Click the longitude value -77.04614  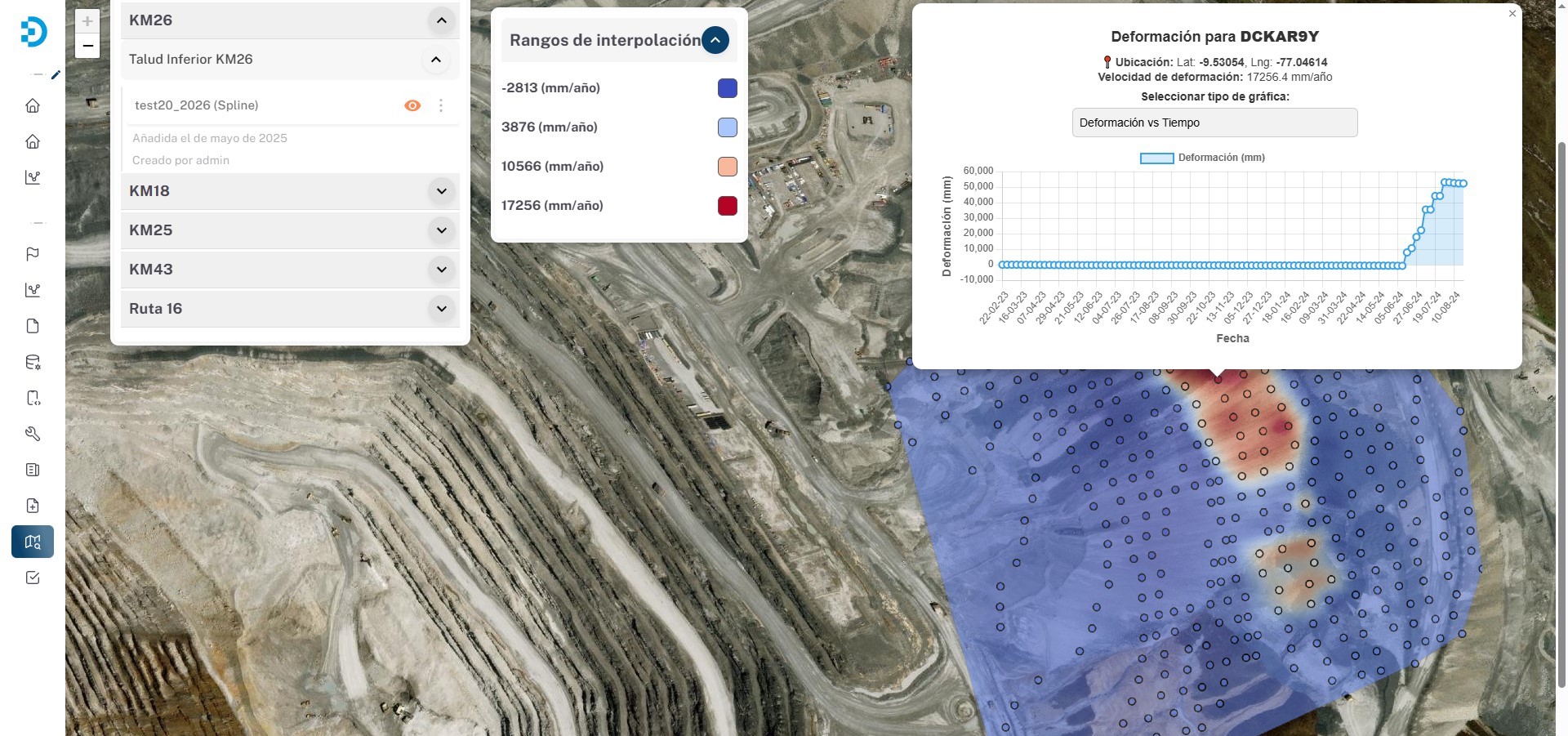1302,62
